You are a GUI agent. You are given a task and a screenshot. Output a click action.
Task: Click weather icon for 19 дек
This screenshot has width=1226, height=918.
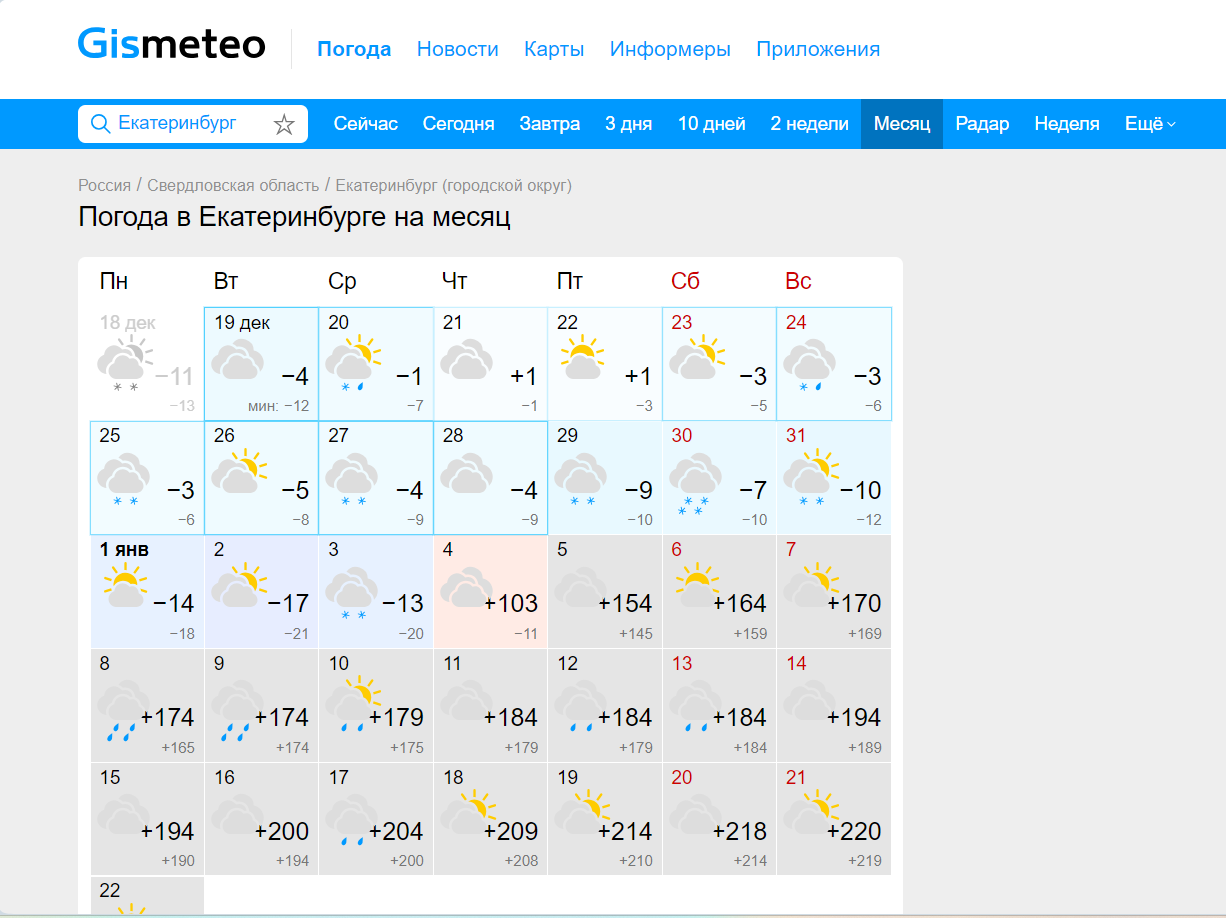(236, 360)
